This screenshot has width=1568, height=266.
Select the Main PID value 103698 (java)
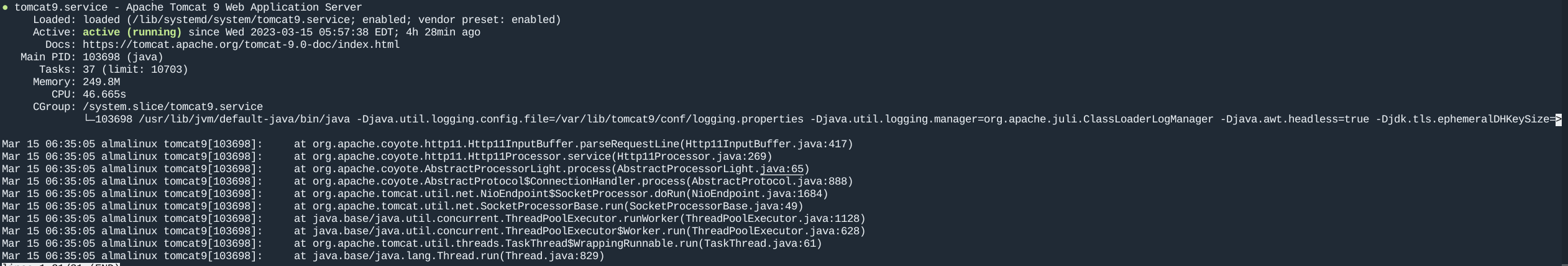(123, 57)
